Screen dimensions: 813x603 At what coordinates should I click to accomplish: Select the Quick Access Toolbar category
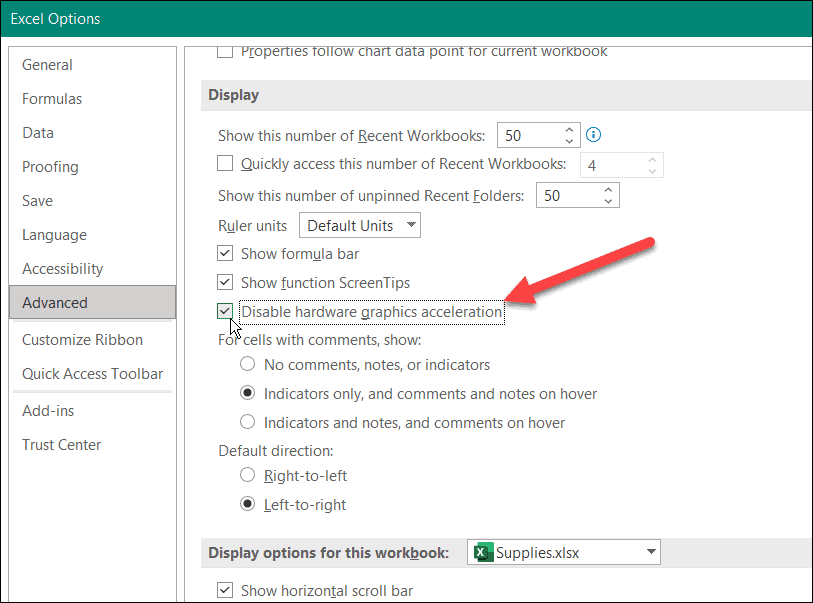92,374
